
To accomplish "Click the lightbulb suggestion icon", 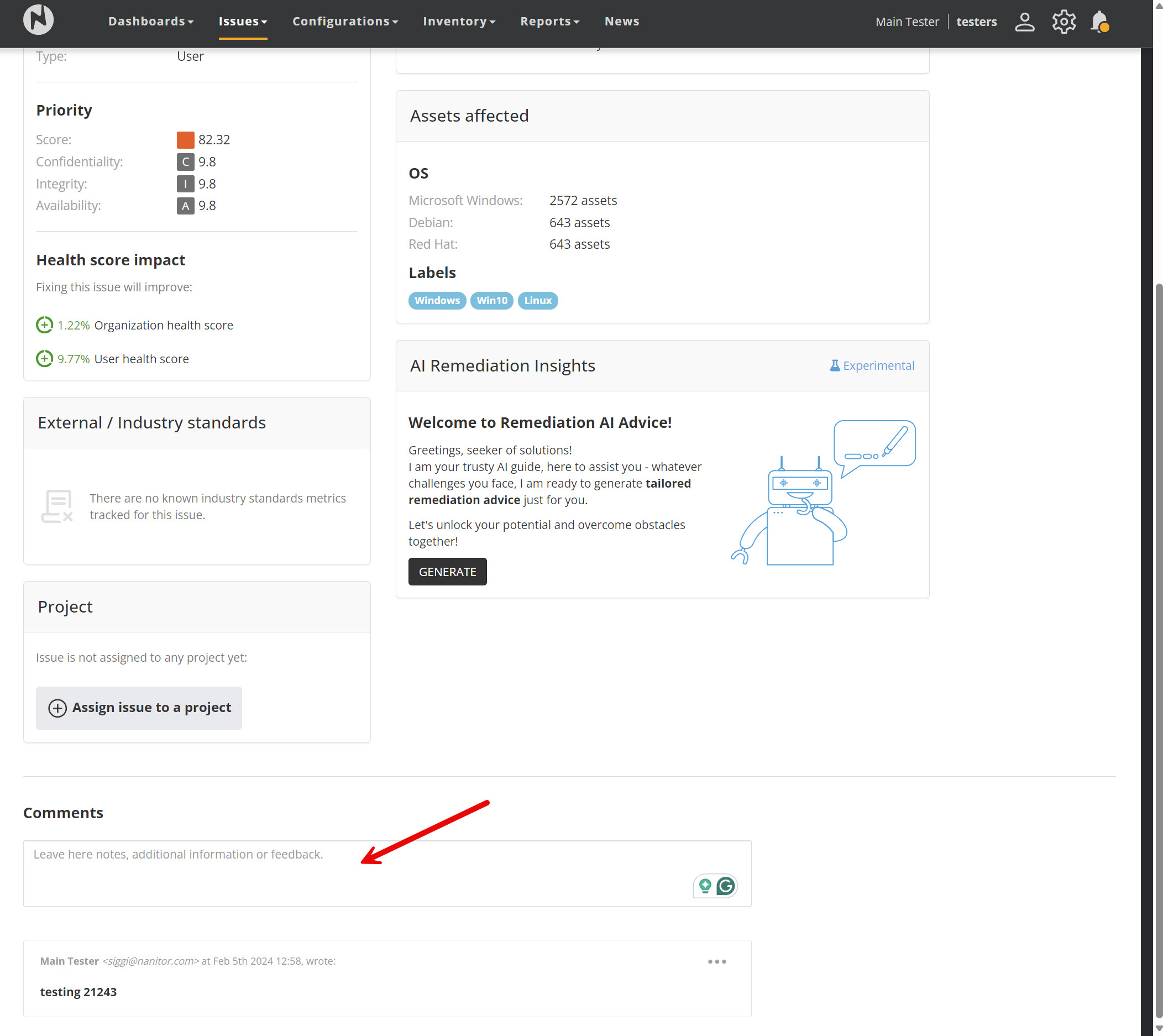I will tap(705, 886).
